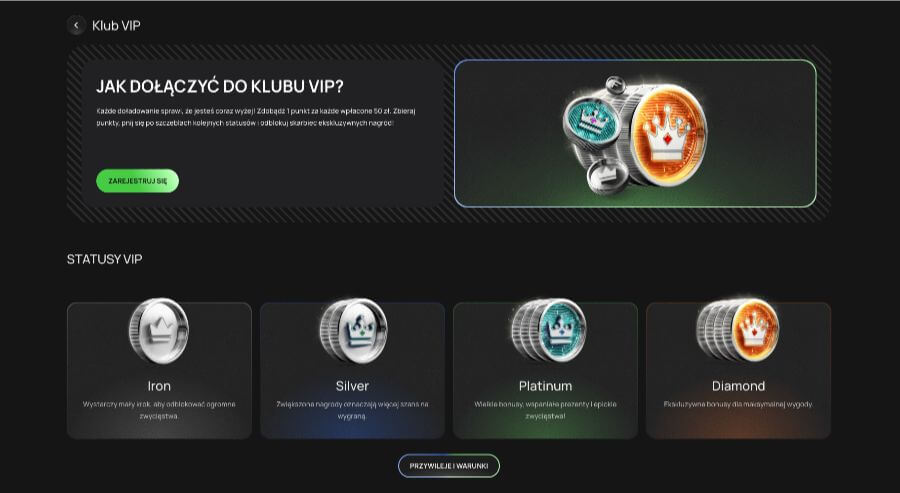Click the green ZAREJESTRUJ SIĘ button

click(137, 181)
